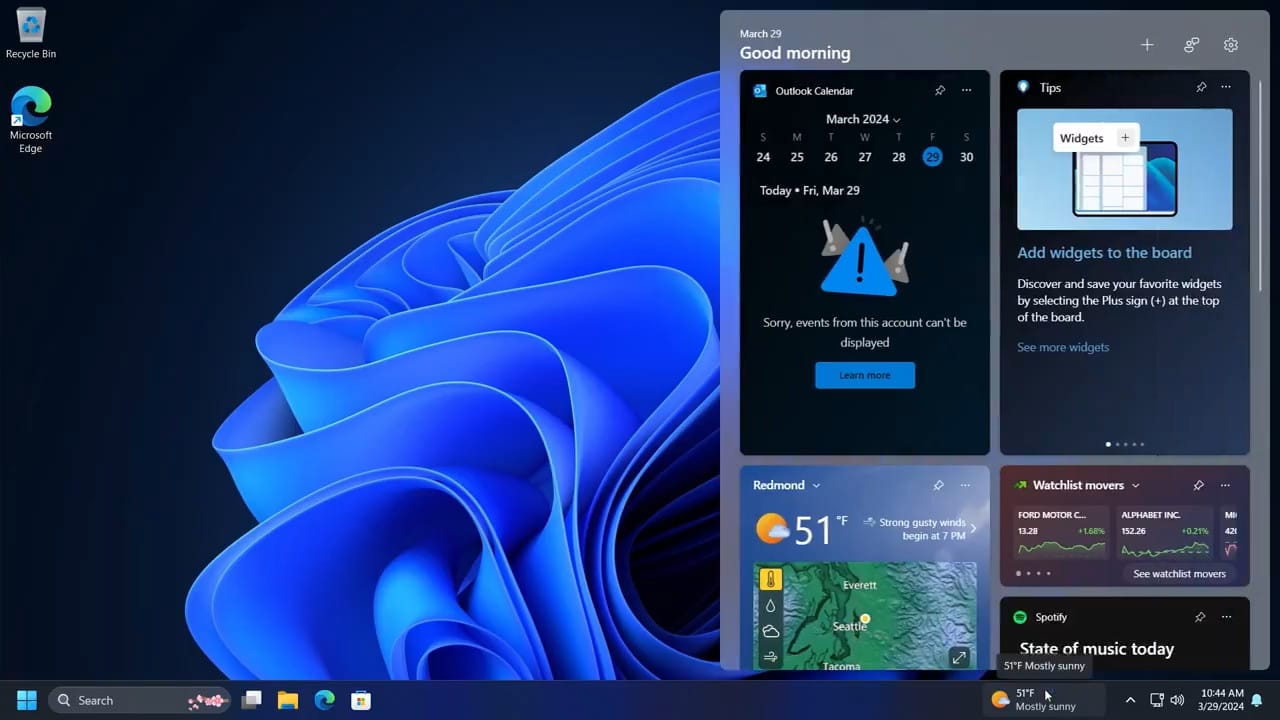Click Seattle on the weather map

pyautogui.click(x=851, y=626)
